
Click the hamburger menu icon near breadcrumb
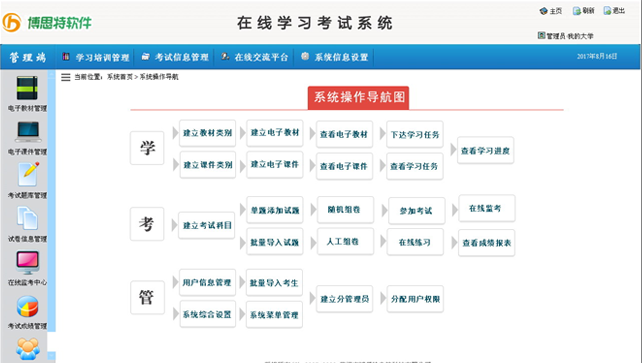click(x=66, y=77)
